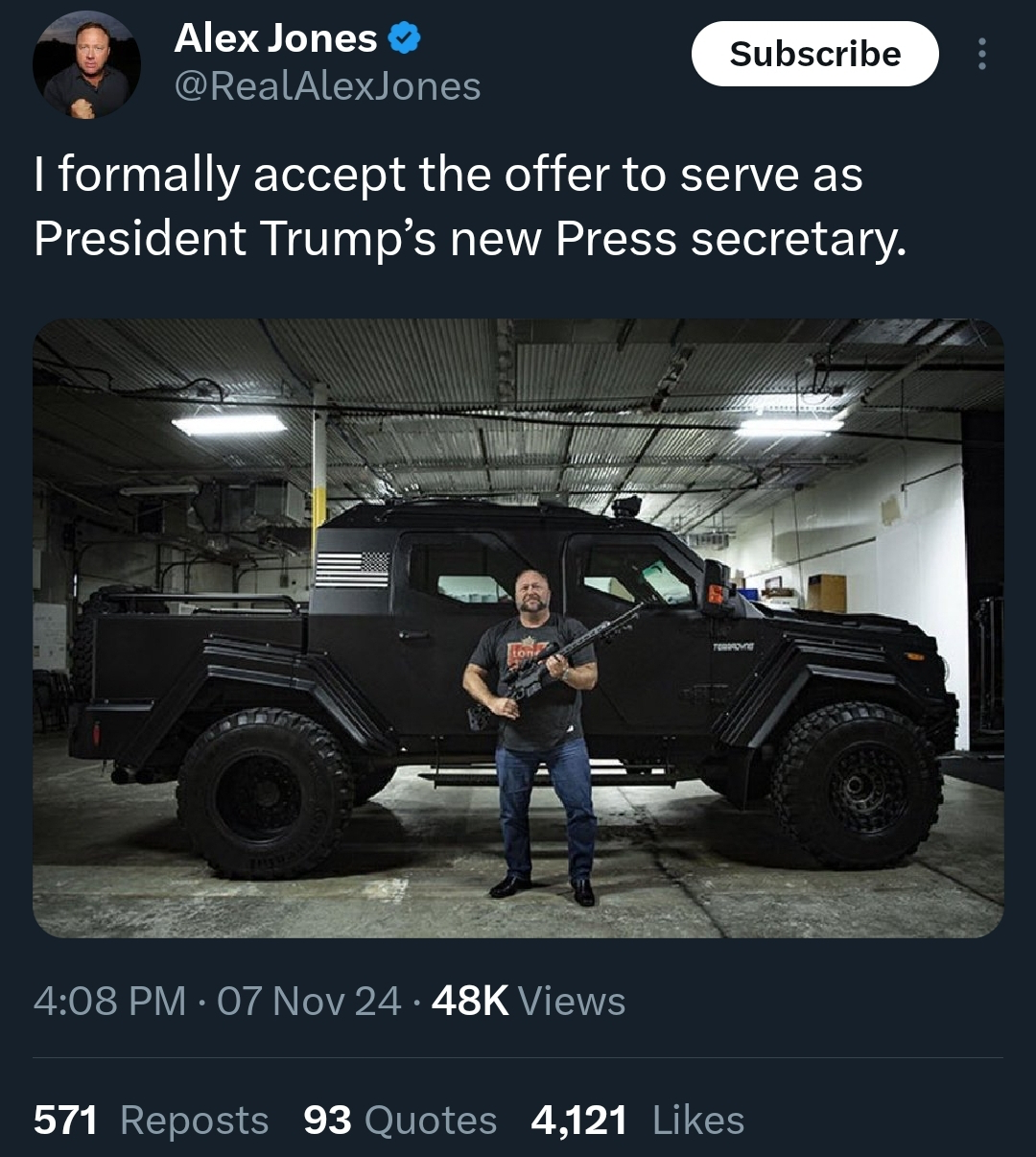Open the Alex Jones display name

tap(275, 38)
